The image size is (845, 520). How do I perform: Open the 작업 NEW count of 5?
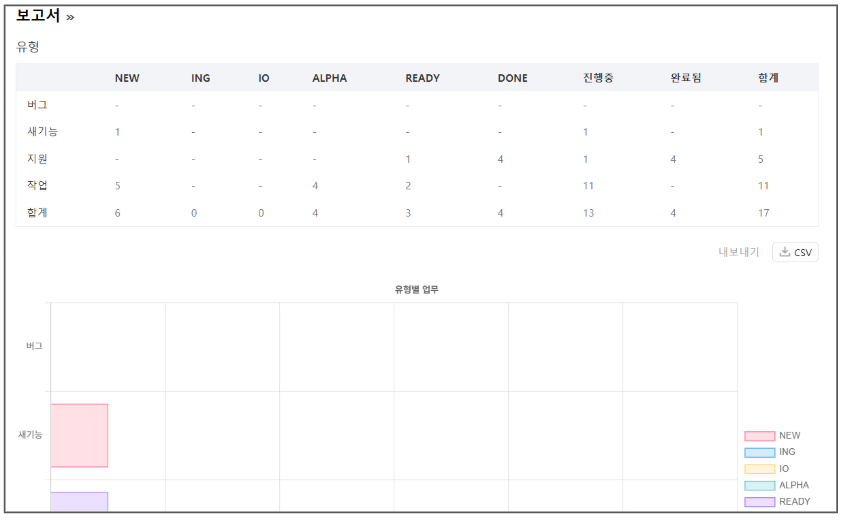point(118,186)
